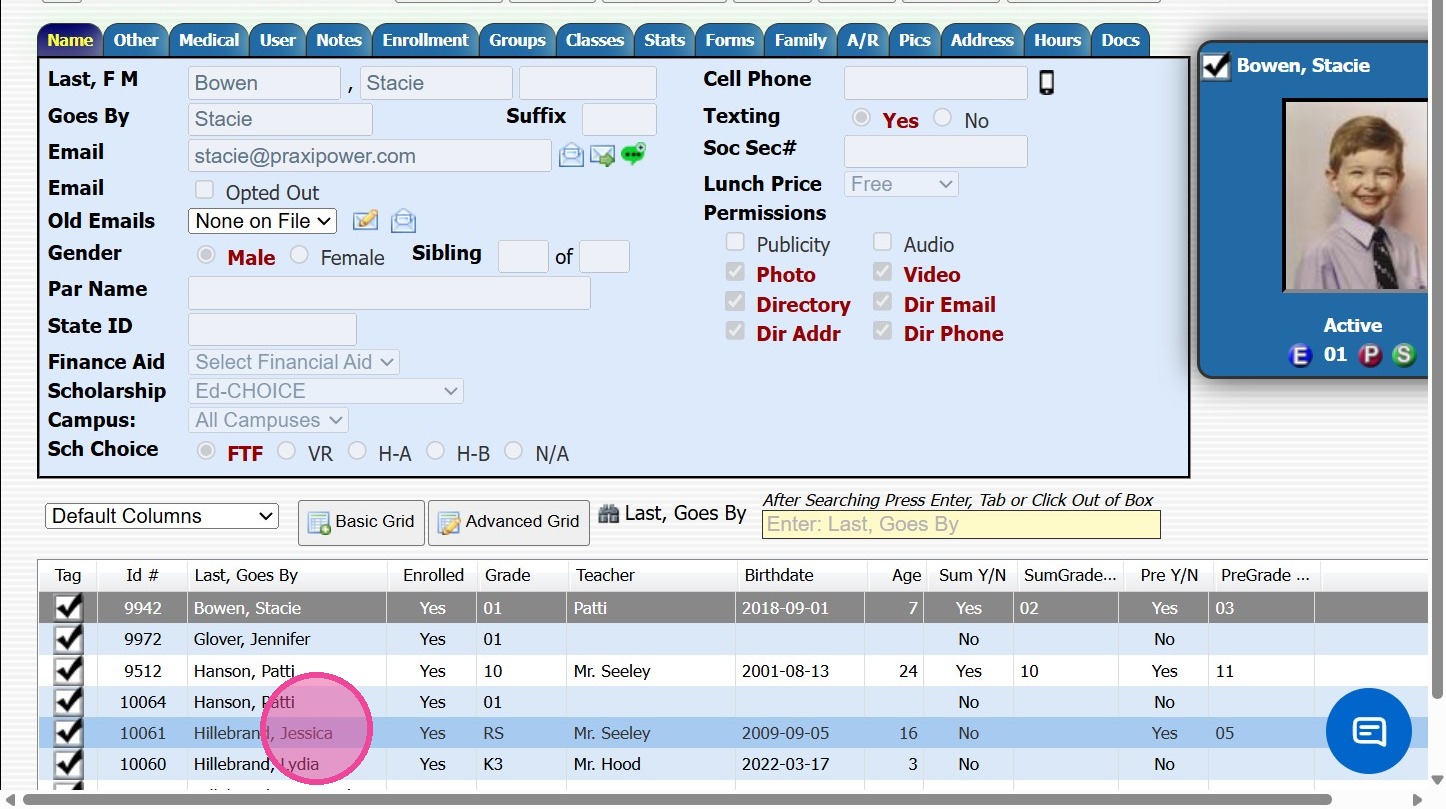The image size is (1446, 809).
Task: Toggle the Video permission checkbox
Action: tap(882, 272)
